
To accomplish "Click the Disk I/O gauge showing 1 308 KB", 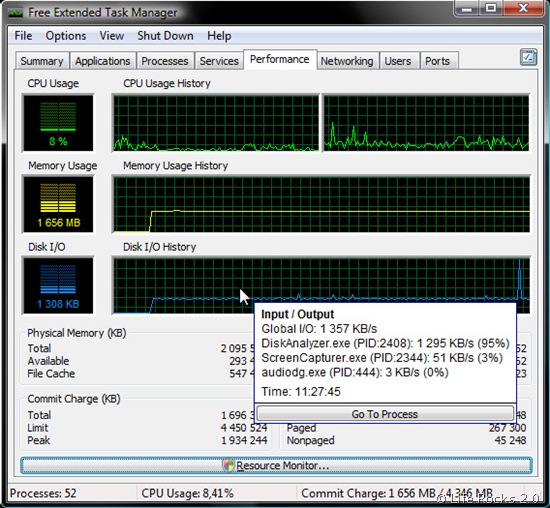I will pos(58,286).
